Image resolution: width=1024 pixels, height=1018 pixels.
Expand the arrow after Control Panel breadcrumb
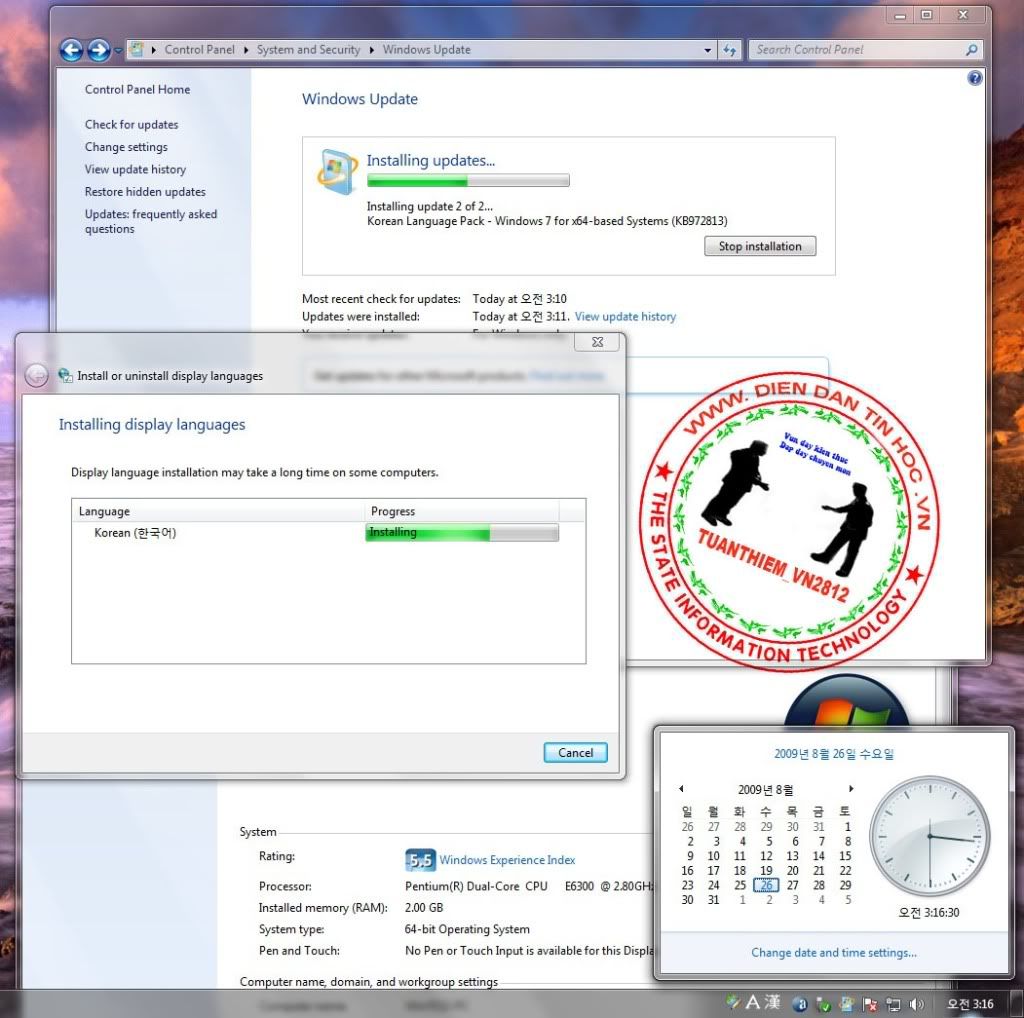246,50
